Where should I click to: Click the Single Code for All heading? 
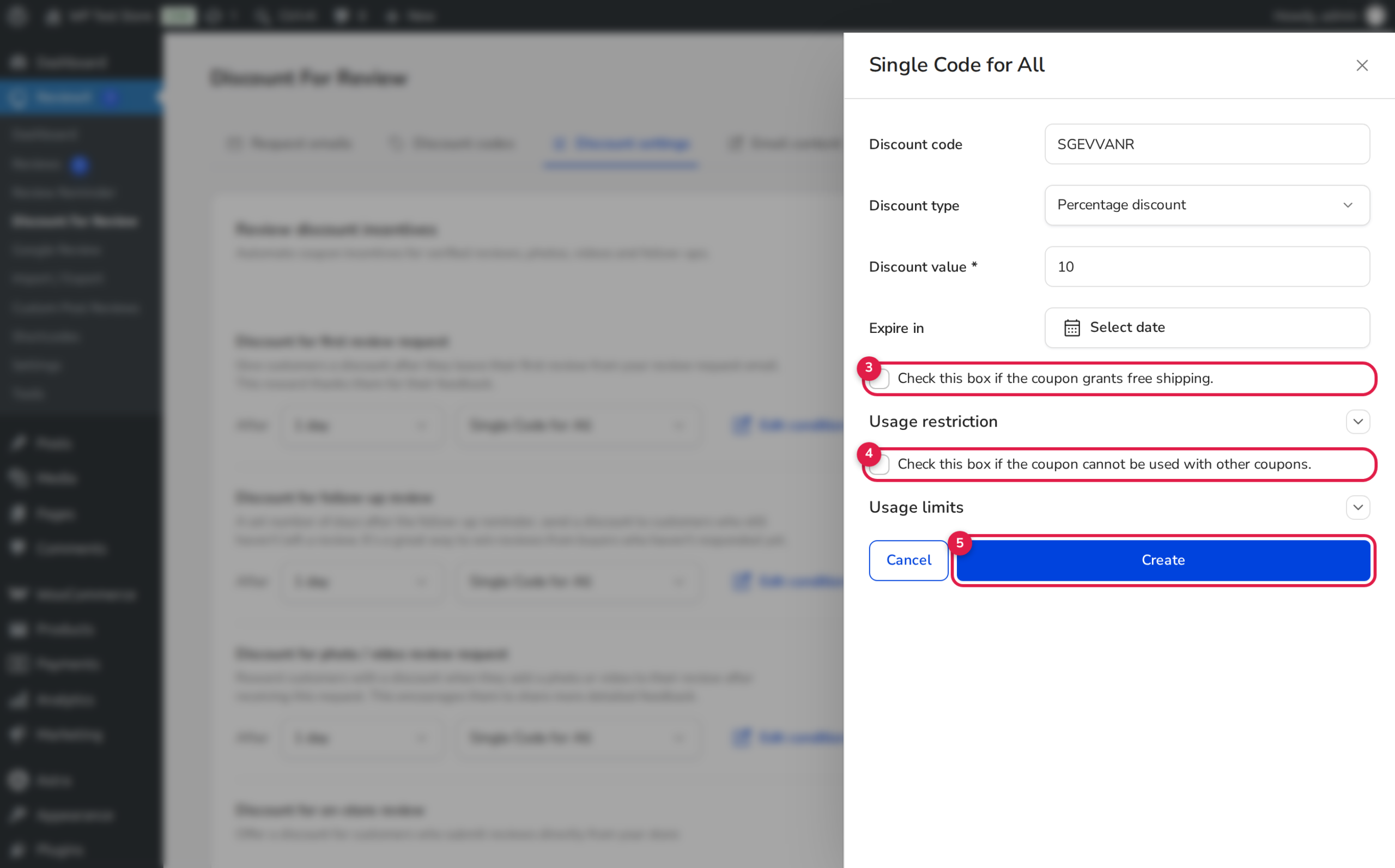956,65
